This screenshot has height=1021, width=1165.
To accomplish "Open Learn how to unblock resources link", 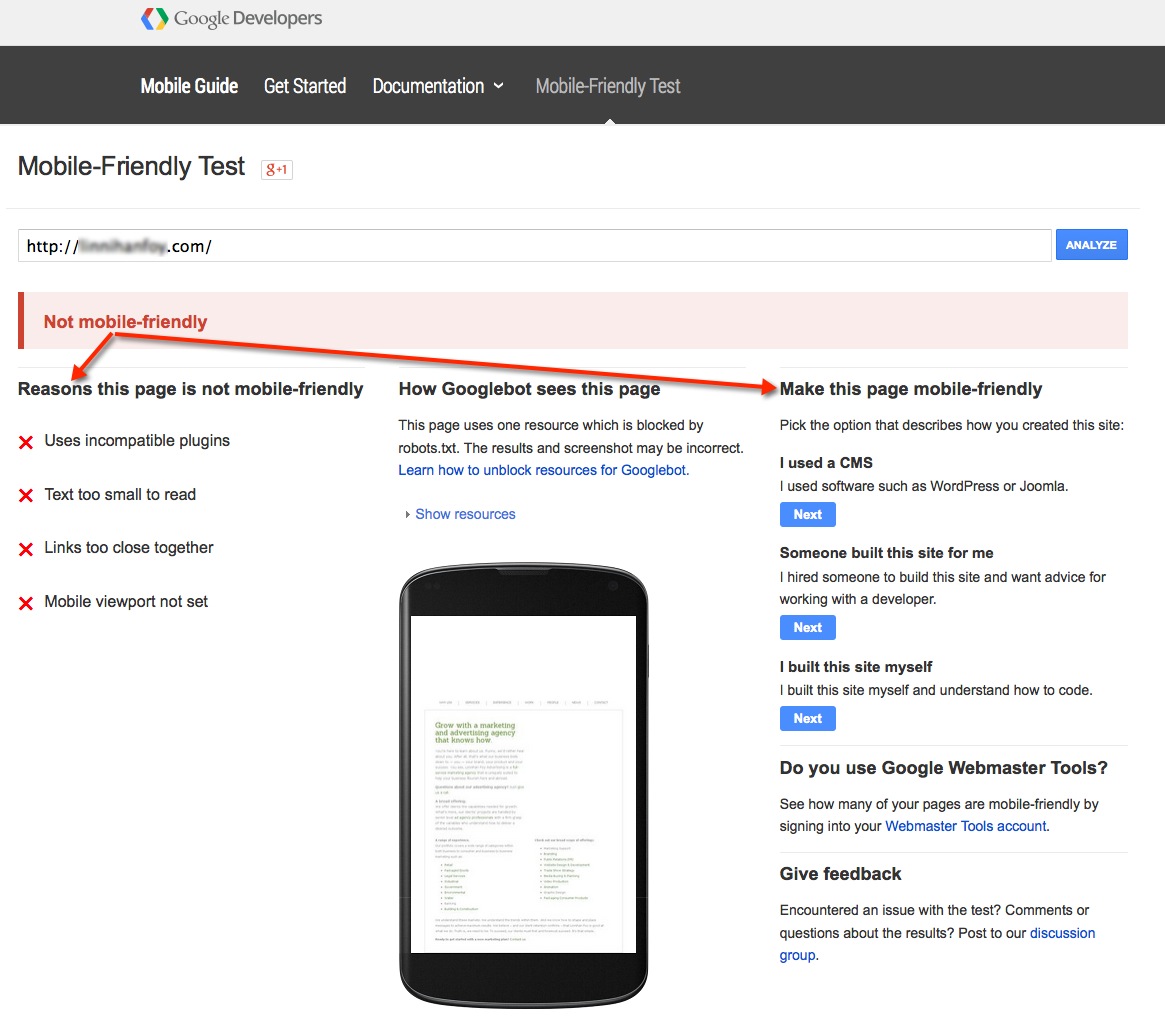I will 544,470.
